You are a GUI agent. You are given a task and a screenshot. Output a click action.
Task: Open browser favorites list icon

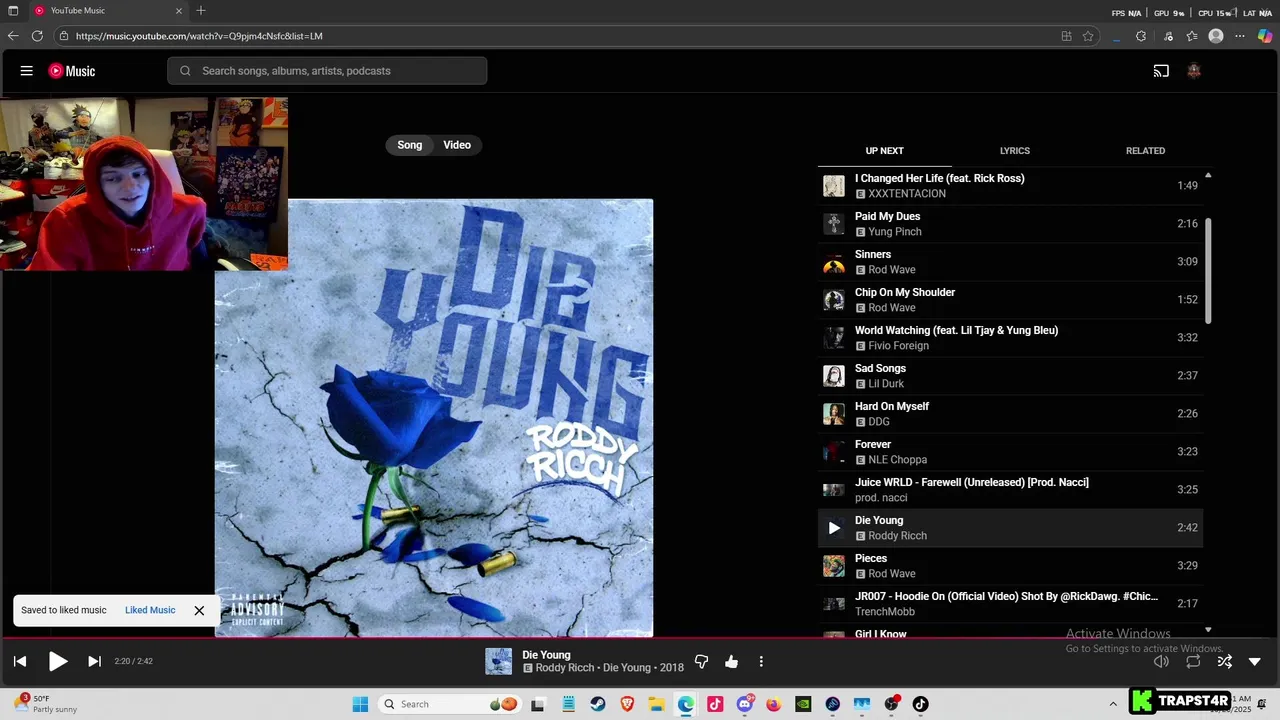1192,36
